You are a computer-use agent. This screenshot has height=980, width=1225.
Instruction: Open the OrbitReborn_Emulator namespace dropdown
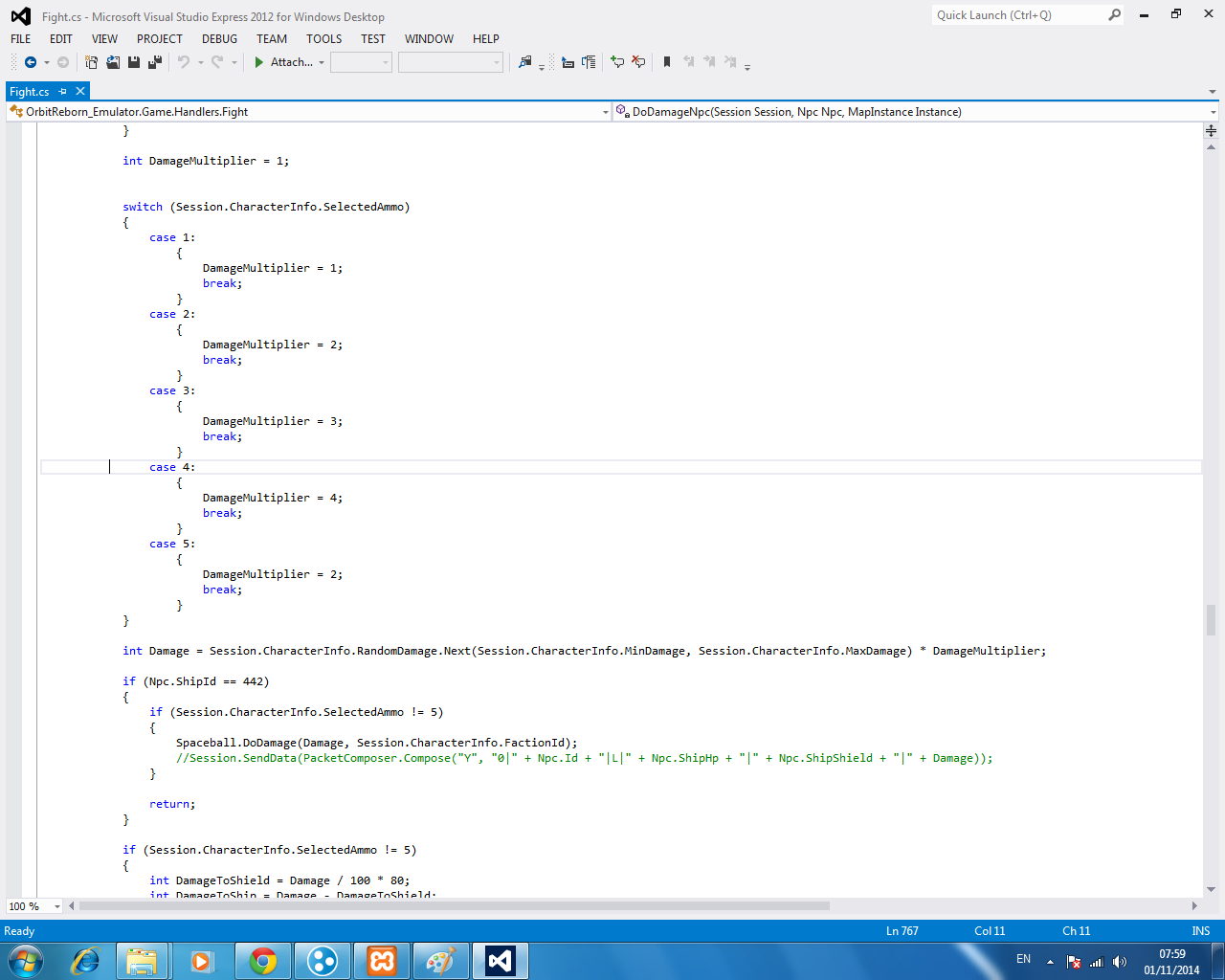point(605,111)
